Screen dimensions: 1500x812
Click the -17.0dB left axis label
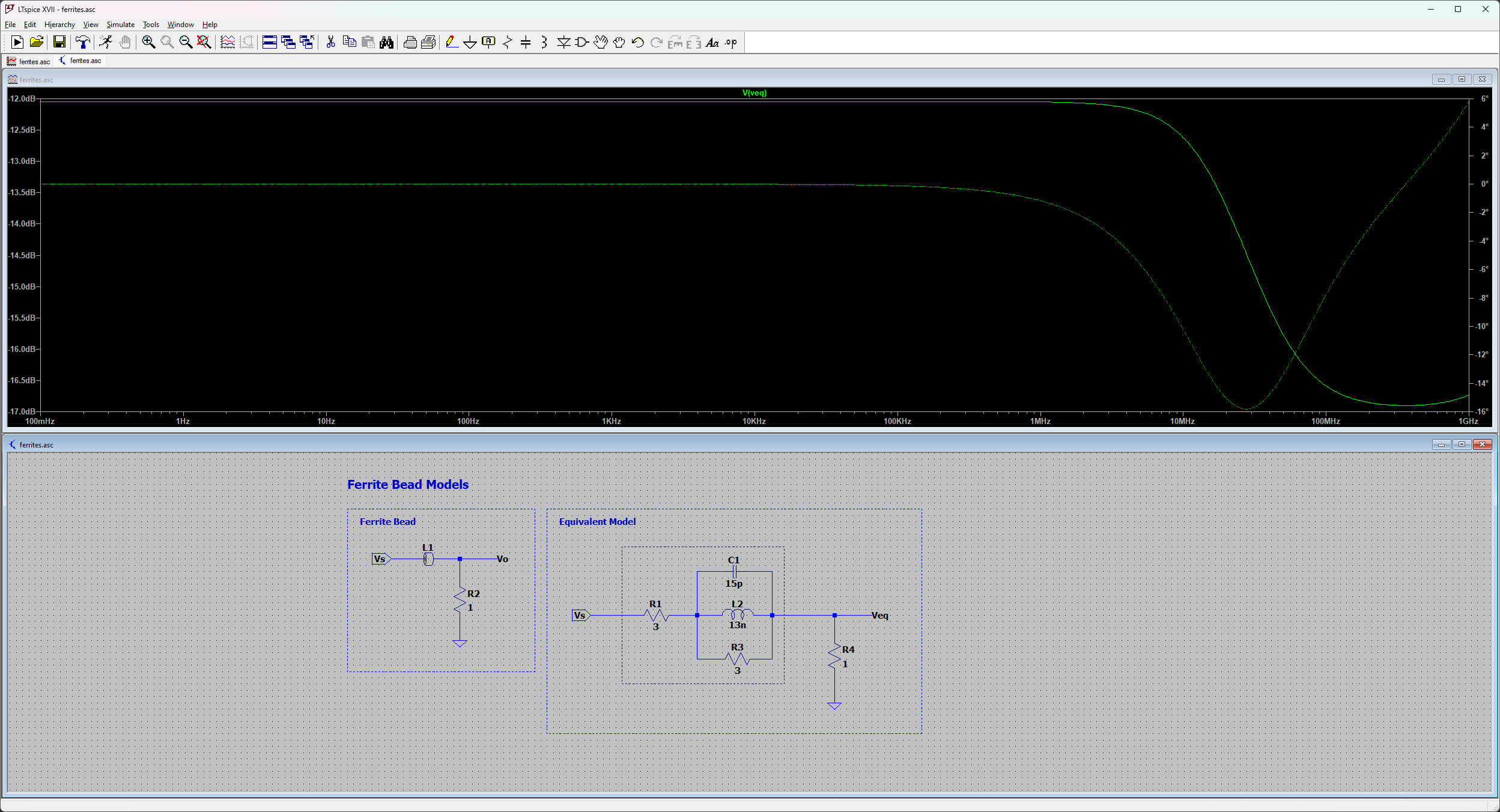click(22, 411)
